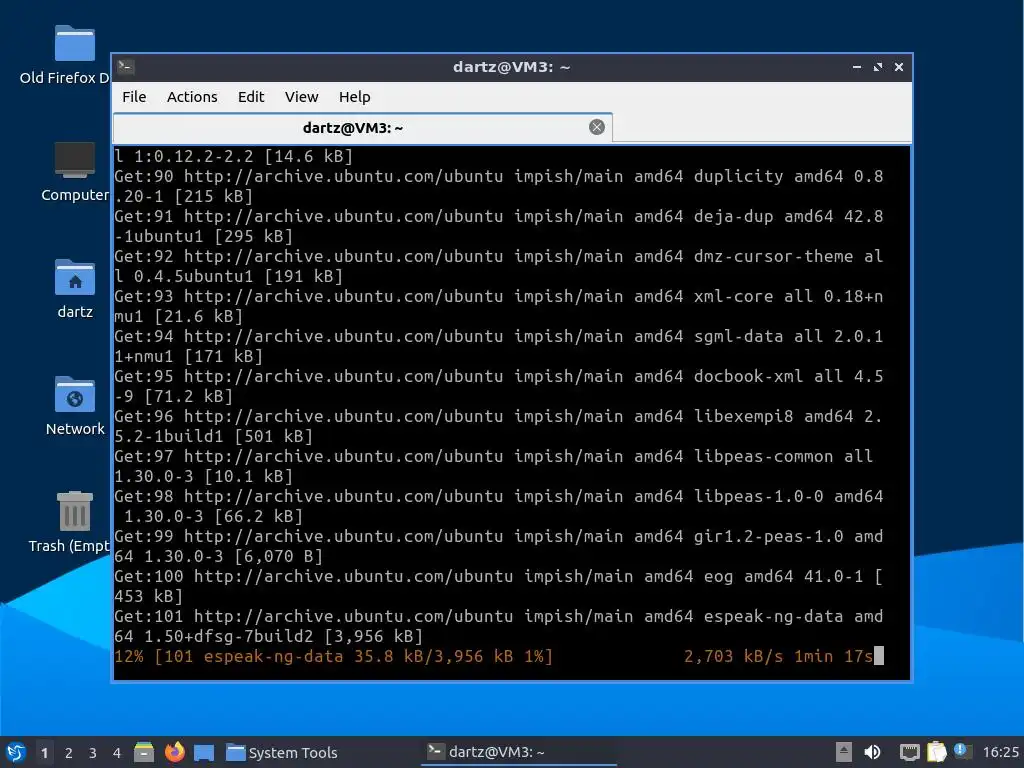Click the Get:95 docbook-xml line

[x=499, y=386]
